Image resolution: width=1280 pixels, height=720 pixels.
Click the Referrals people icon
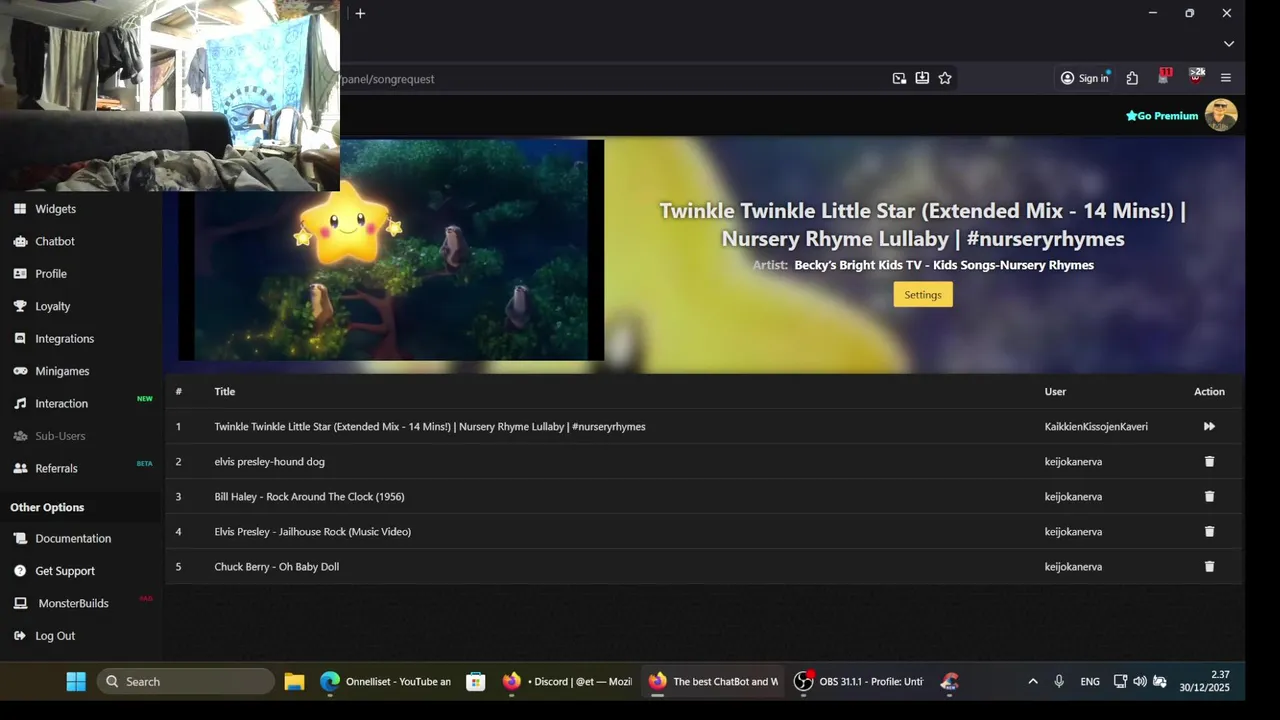tap(20, 468)
